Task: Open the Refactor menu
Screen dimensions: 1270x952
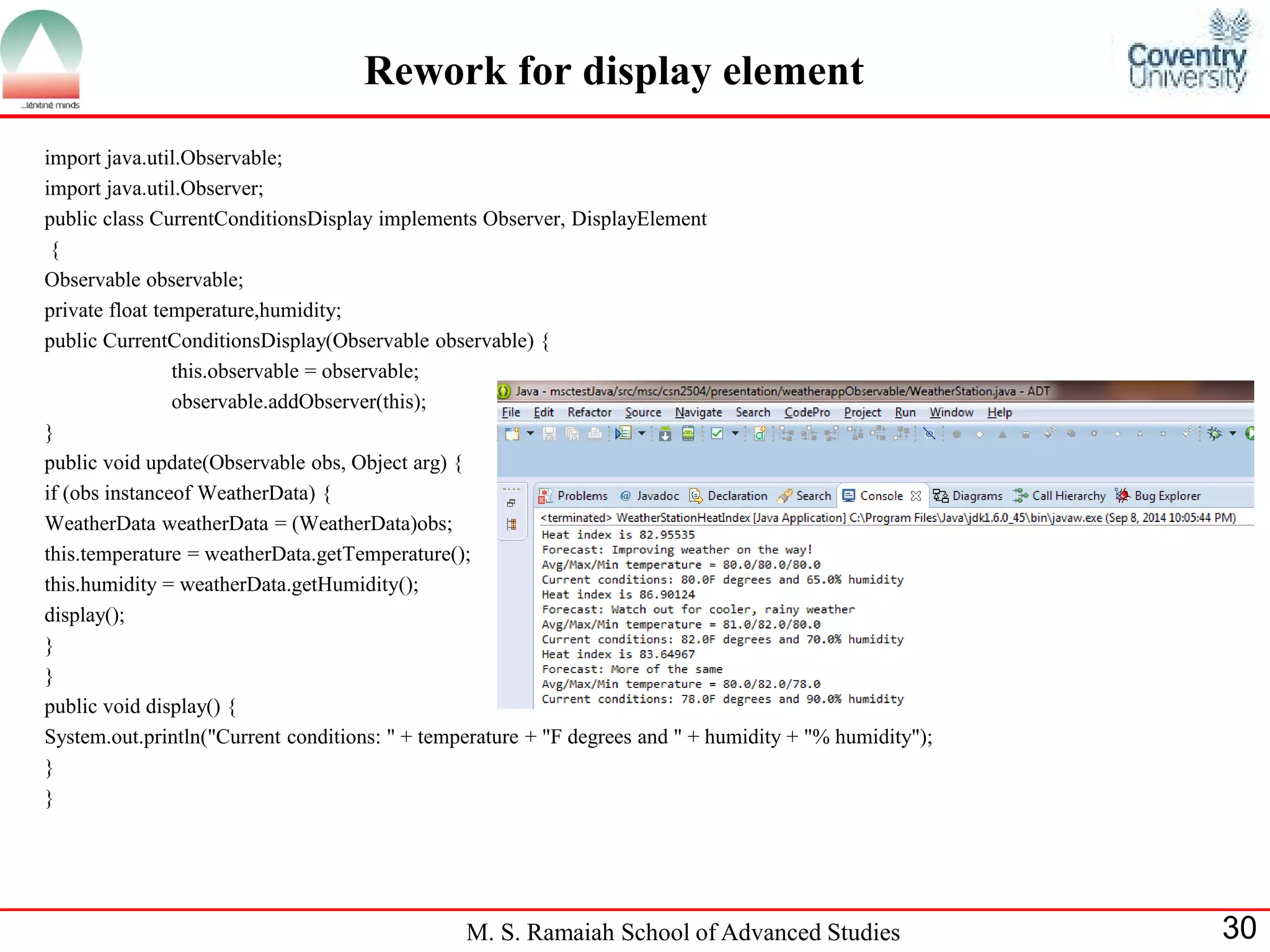Action: pyautogui.click(x=590, y=413)
